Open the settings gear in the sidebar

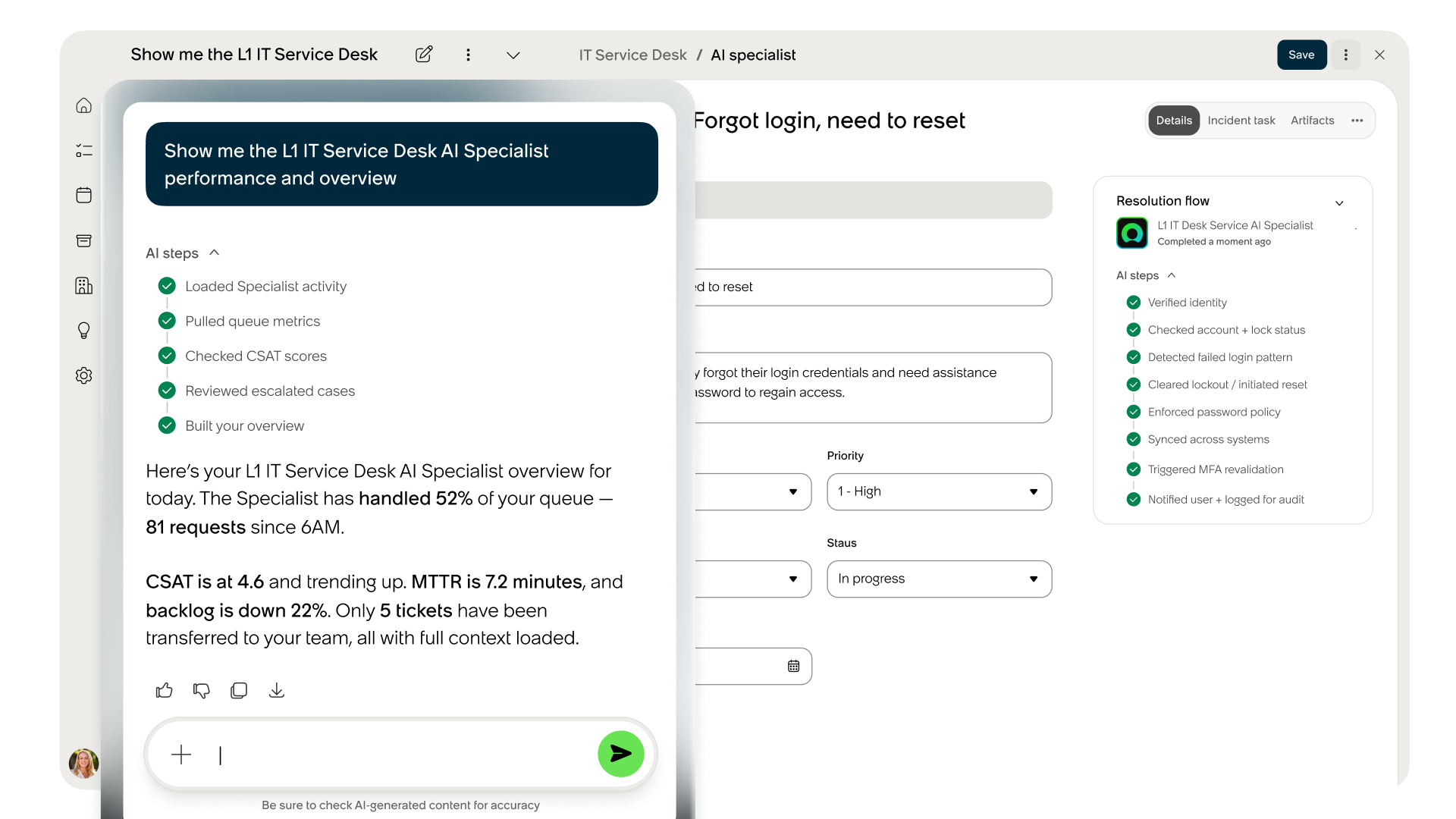coord(84,375)
